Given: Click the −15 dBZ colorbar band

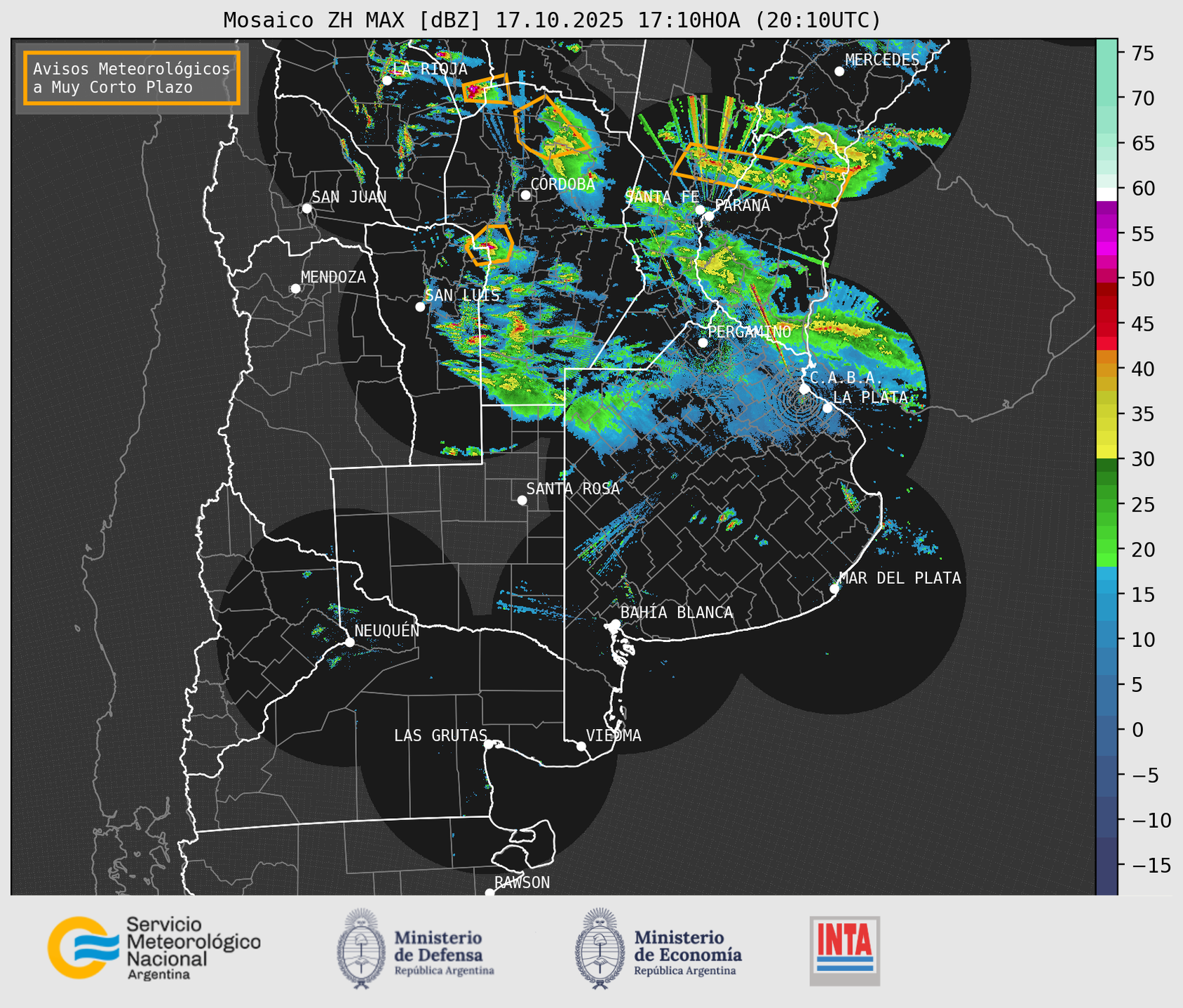Looking at the screenshot, I should point(1107,865).
